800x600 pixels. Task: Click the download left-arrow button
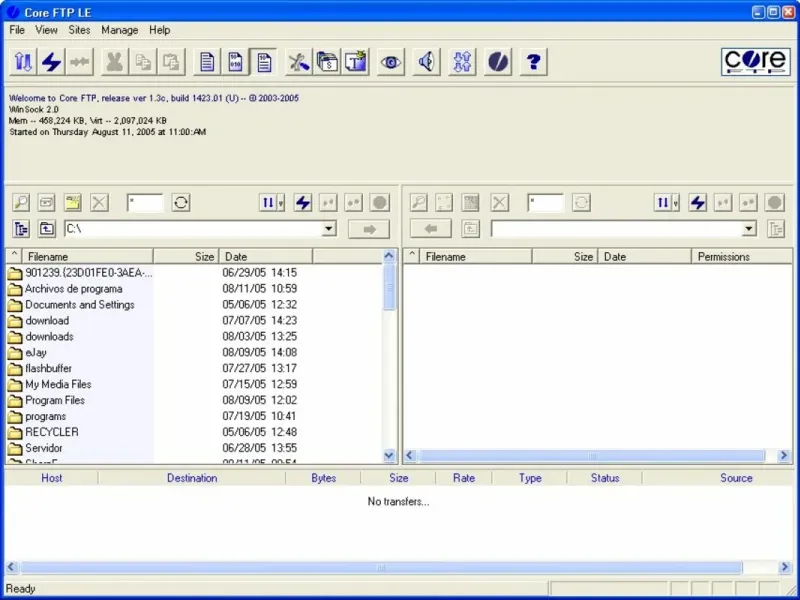pos(431,229)
